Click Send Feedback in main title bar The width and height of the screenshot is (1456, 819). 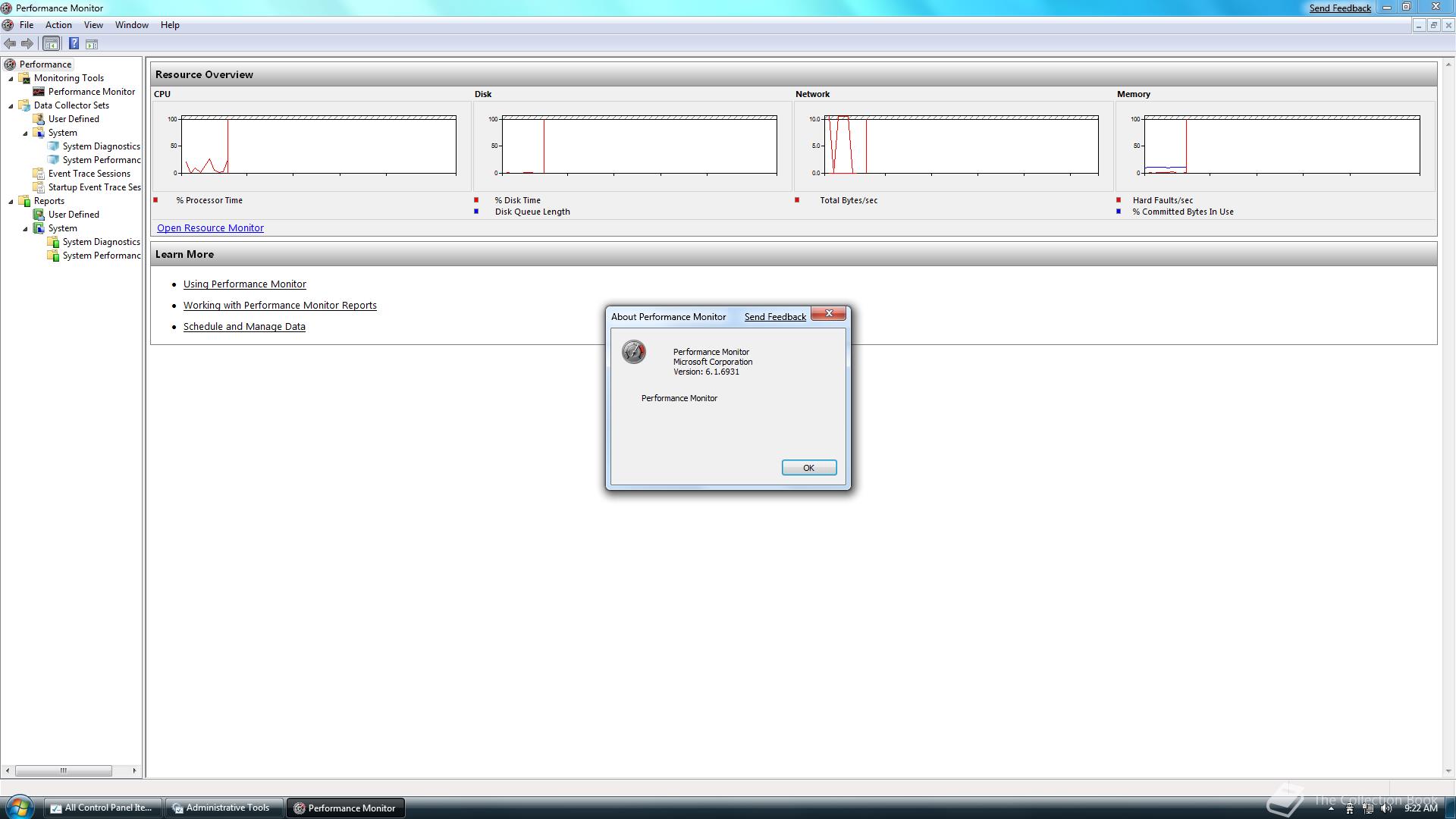[x=1340, y=8]
